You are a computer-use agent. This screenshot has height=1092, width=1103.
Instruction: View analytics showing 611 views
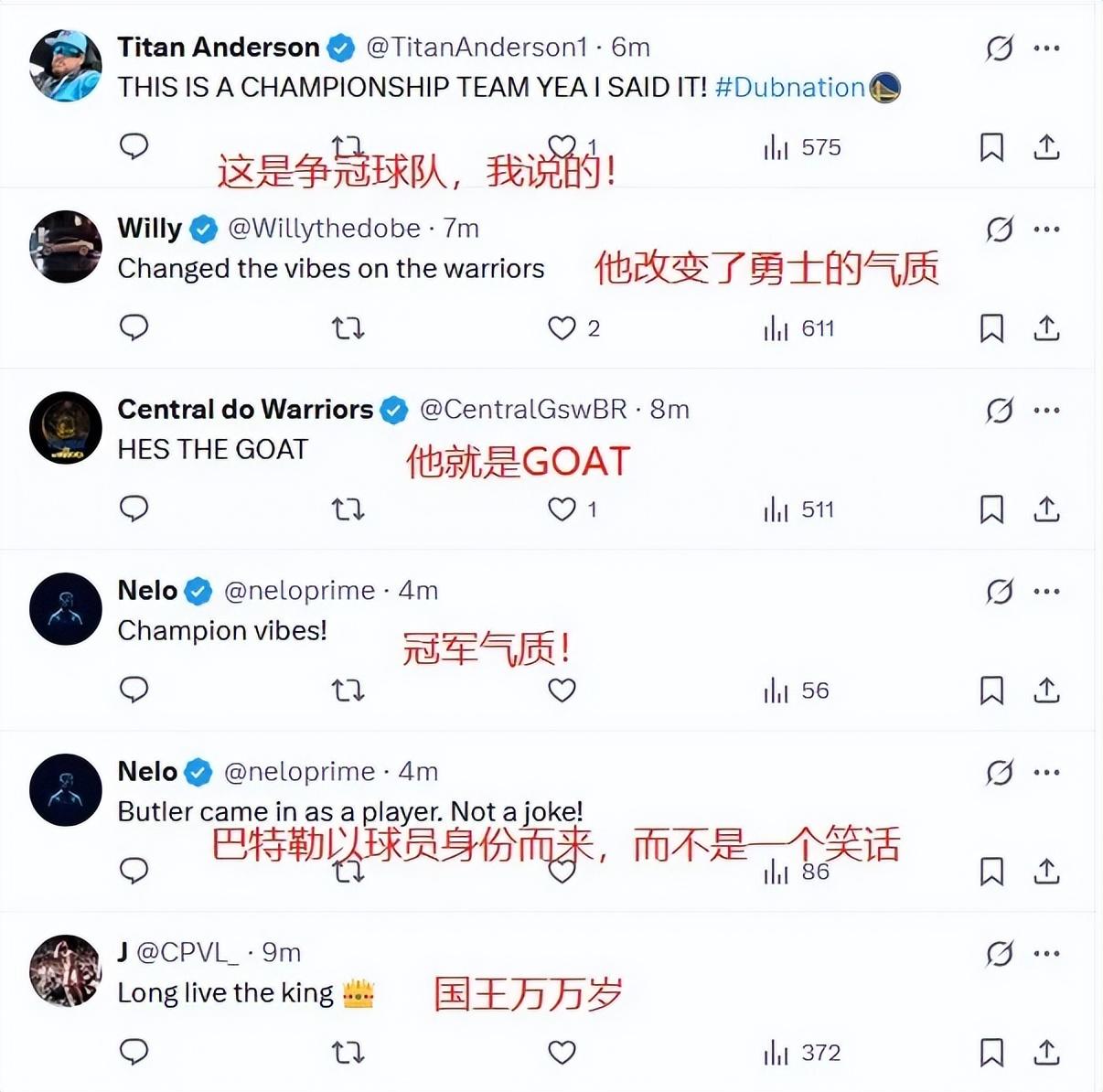click(x=799, y=328)
